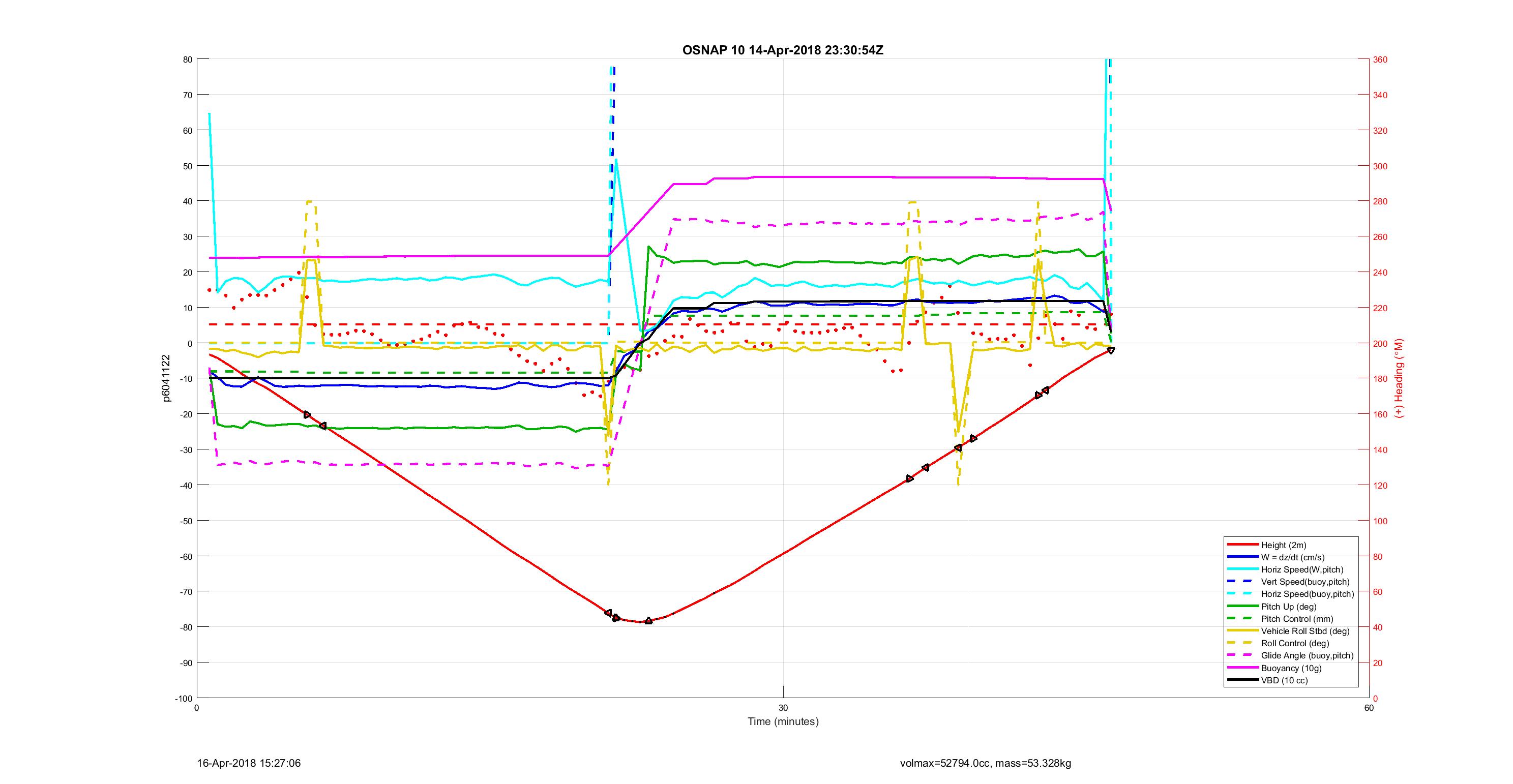Click the upward triangle marker at the dive's deepest point
This screenshot has width=1513, height=784.
[648, 620]
